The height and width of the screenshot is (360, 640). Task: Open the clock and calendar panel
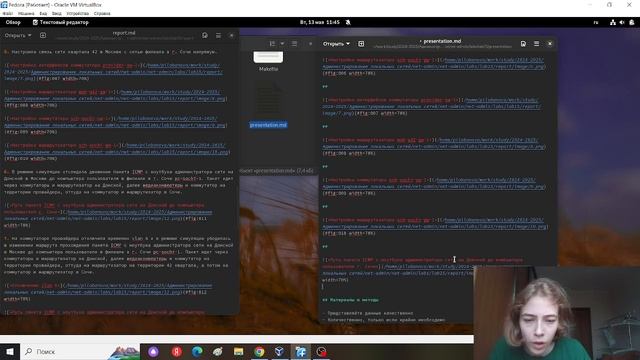coord(320,22)
